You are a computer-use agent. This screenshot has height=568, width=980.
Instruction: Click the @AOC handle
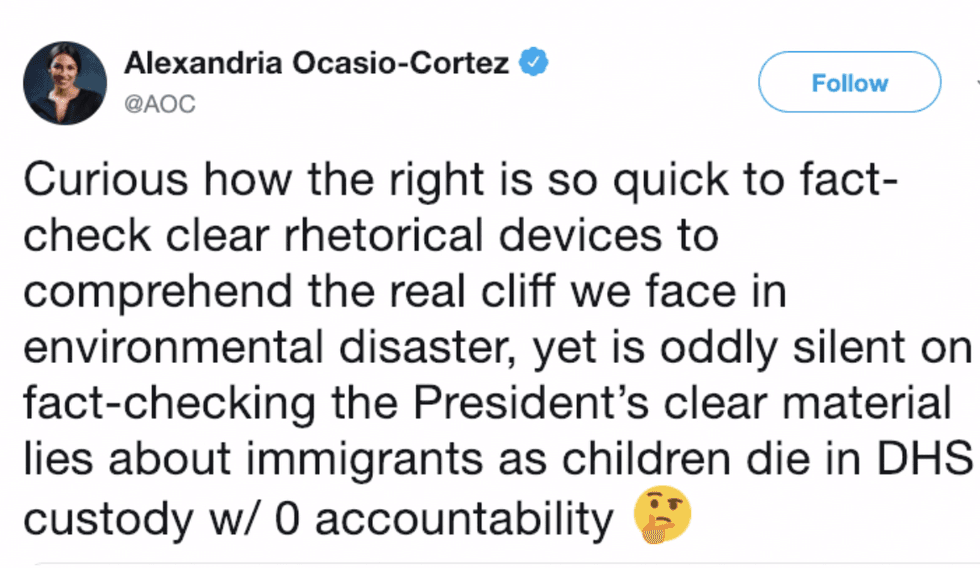[x=160, y=103]
